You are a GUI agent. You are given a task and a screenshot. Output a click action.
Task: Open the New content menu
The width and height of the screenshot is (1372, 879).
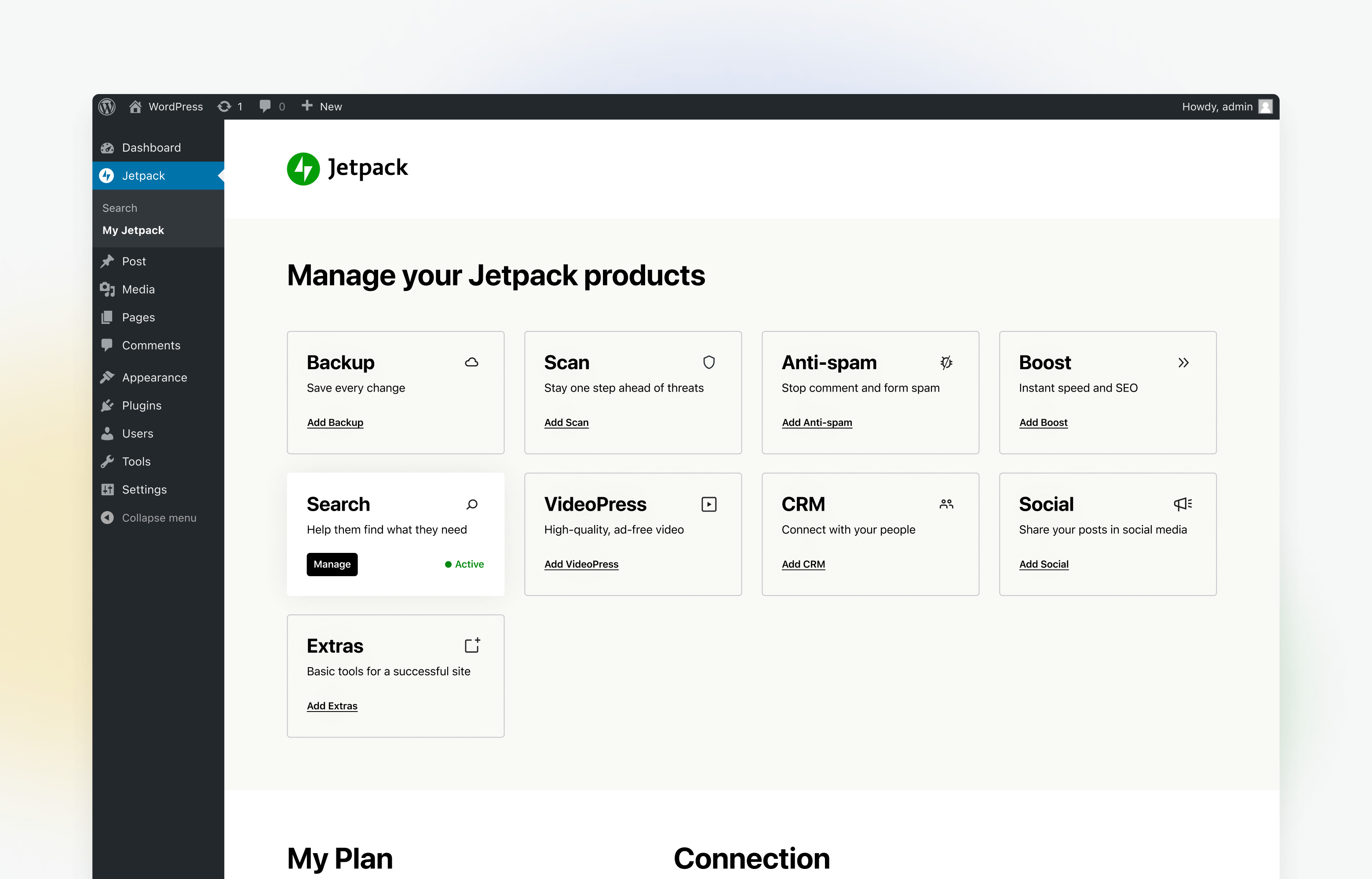coord(321,107)
